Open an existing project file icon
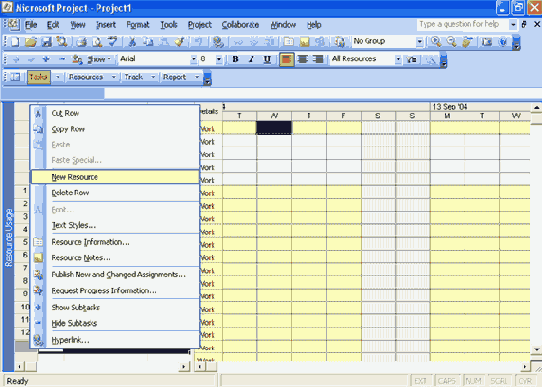The height and width of the screenshot is (387, 542). pos(30,42)
